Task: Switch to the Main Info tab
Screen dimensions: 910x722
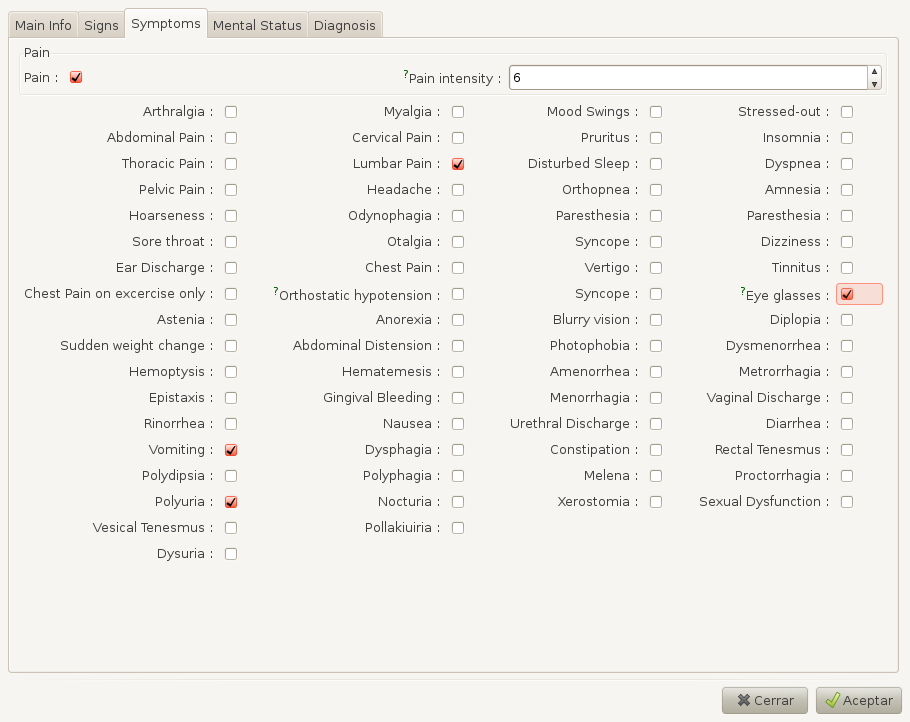Action: click(43, 25)
